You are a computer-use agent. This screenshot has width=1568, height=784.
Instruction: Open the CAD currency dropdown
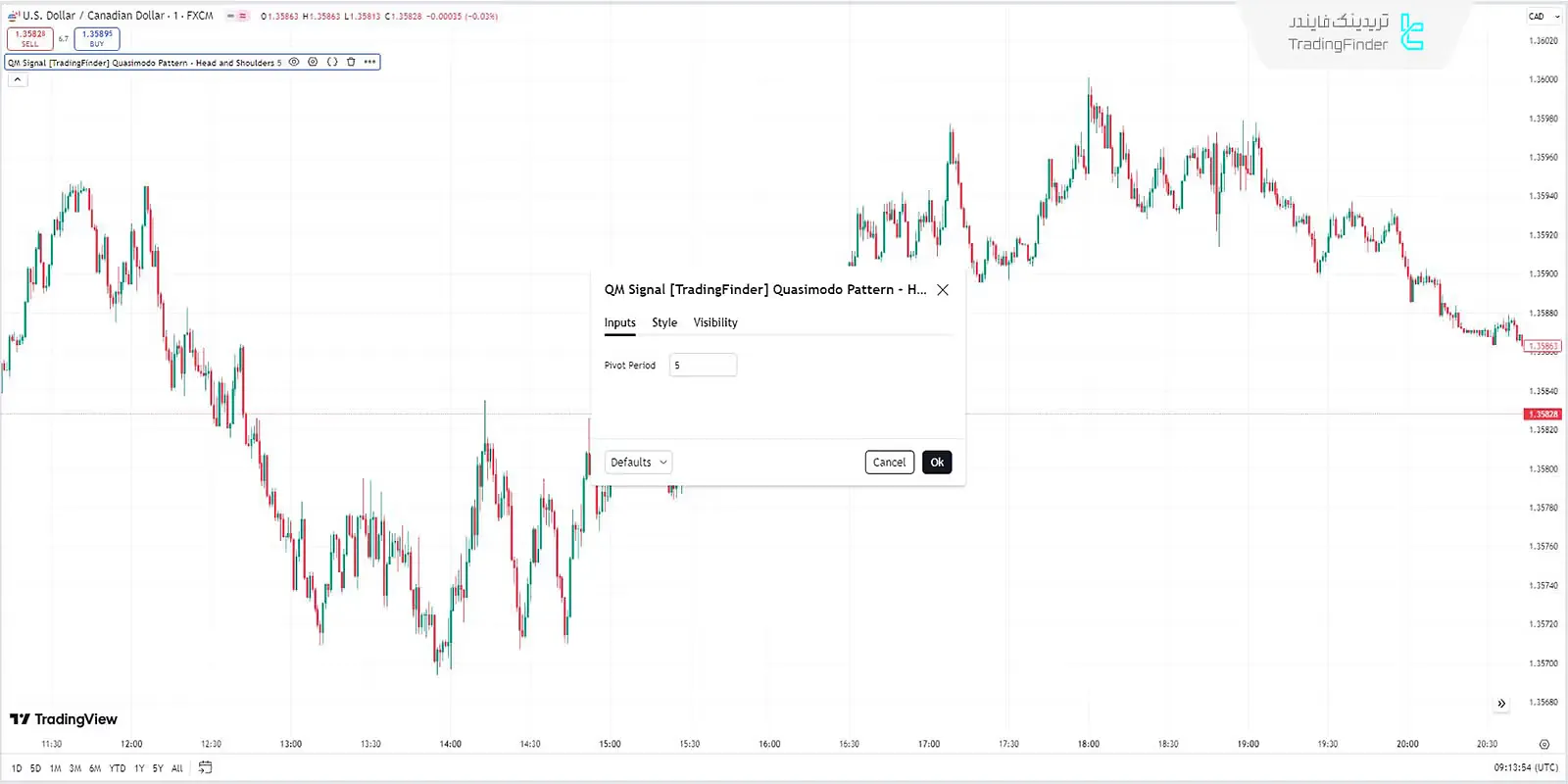pyautogui.click(x=1543, y=17)
